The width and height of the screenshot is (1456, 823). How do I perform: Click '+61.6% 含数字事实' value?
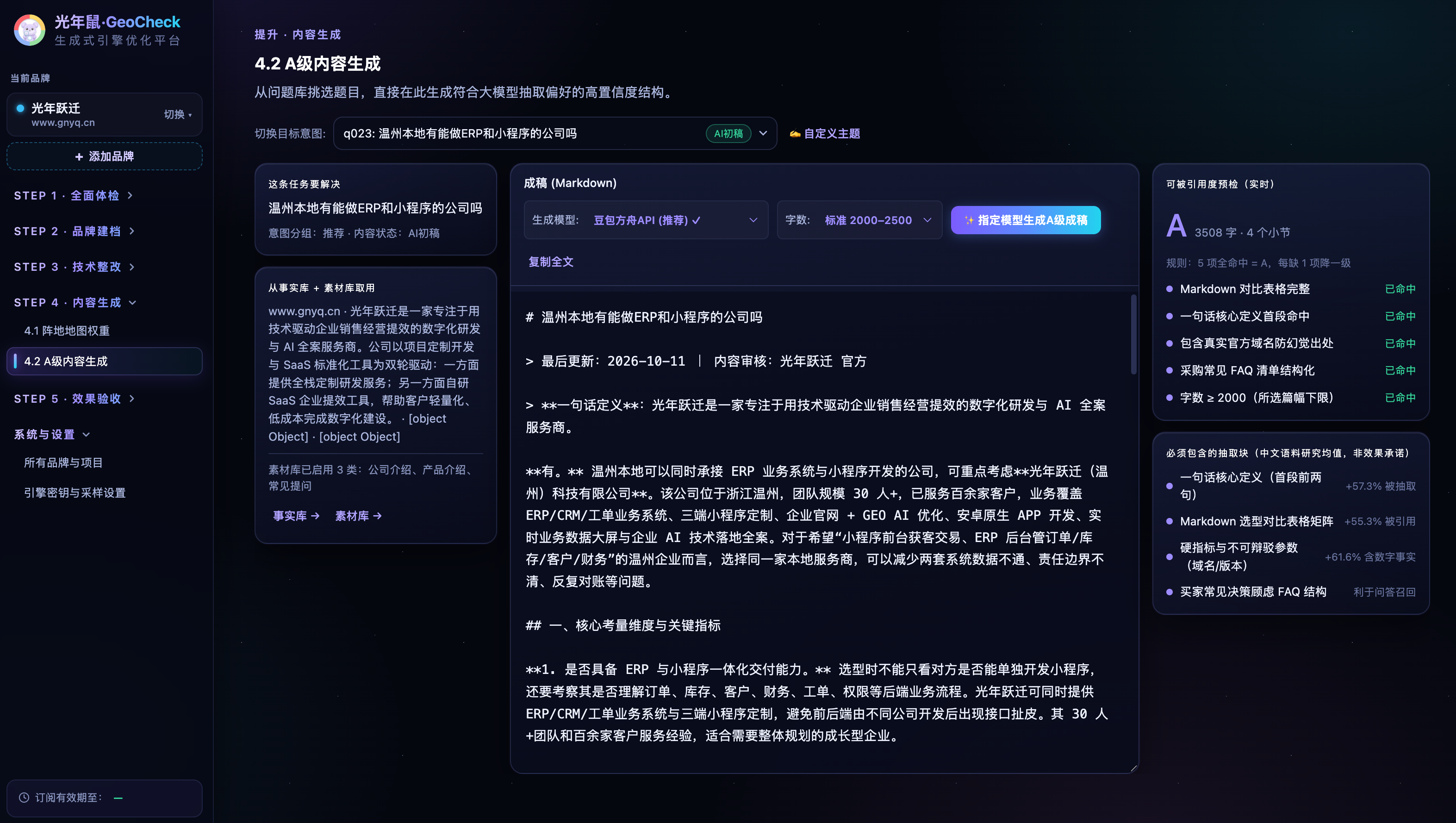click(x=1370, y=557)
